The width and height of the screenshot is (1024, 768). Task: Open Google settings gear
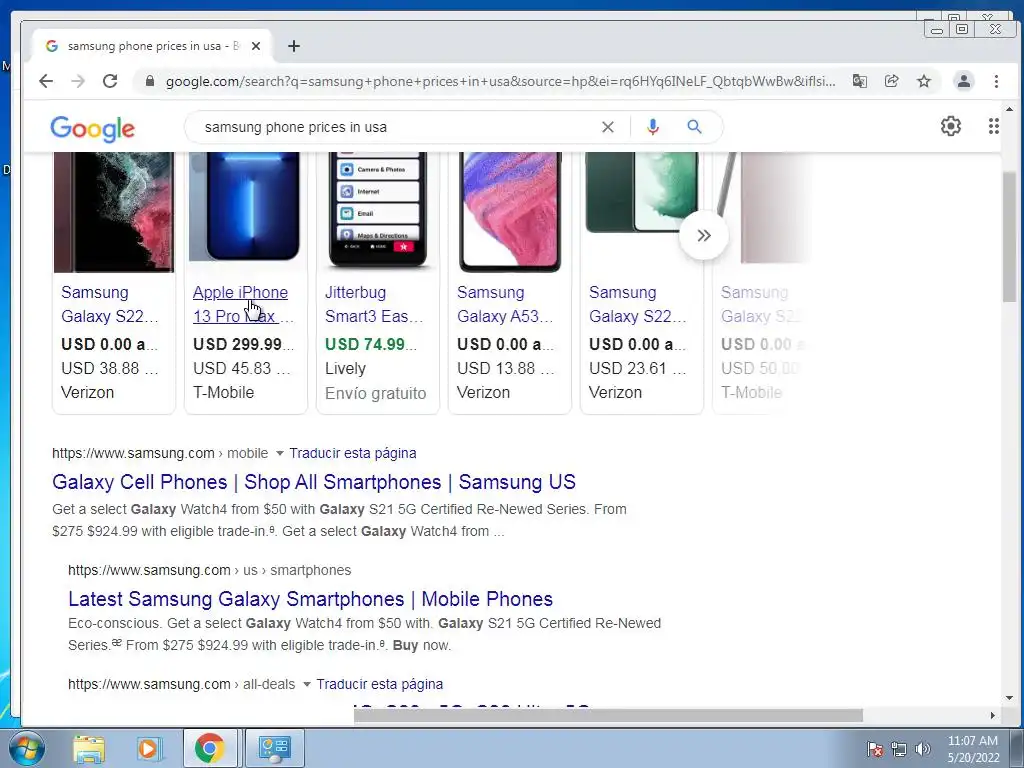(x=951, y=126)
